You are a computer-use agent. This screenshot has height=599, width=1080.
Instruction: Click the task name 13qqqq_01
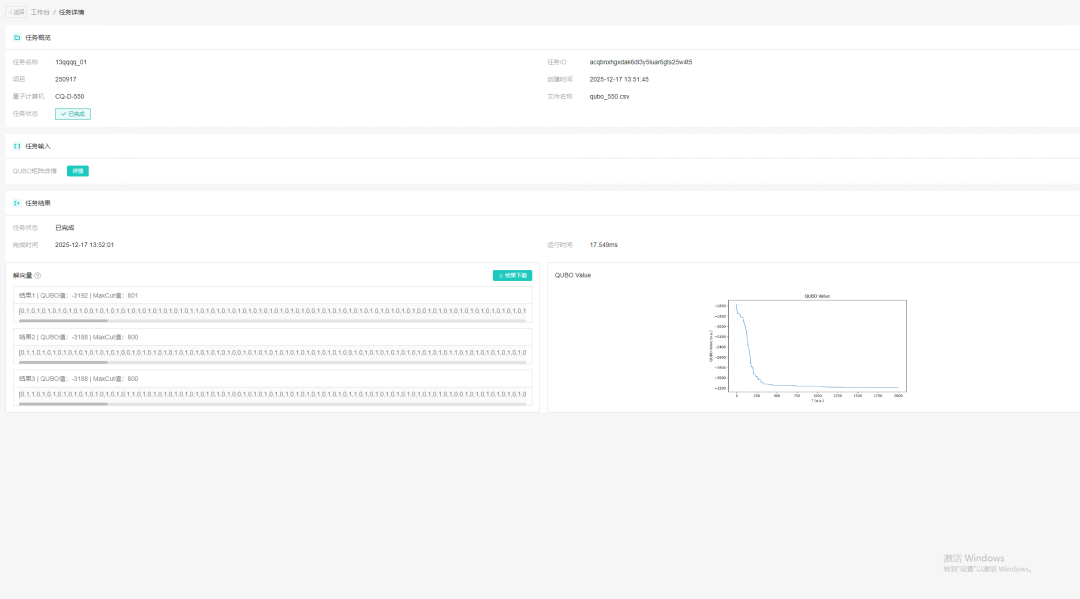[x=70, y=62]
